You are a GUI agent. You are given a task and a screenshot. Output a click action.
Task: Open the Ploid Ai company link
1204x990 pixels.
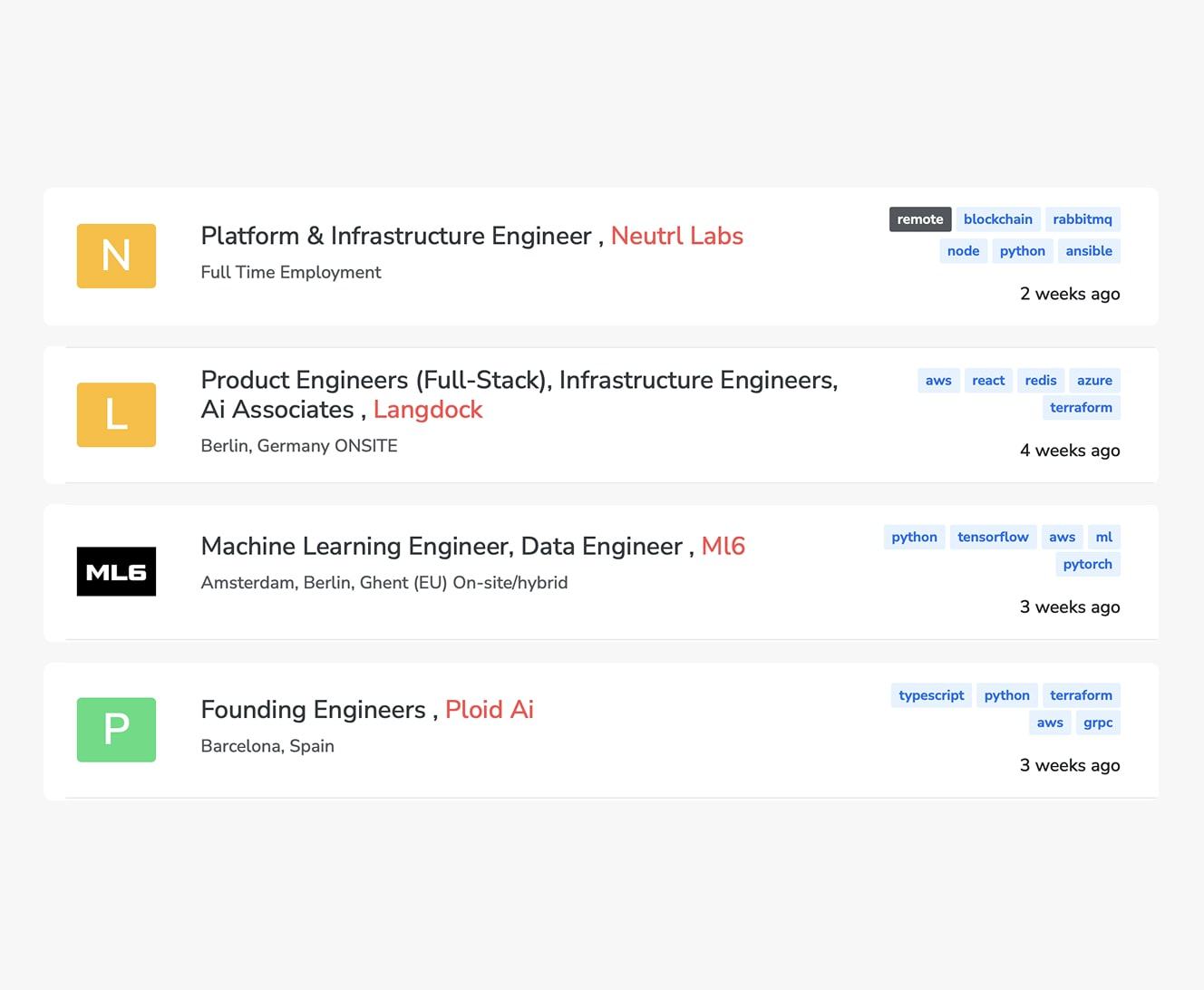tap(489, 709)
